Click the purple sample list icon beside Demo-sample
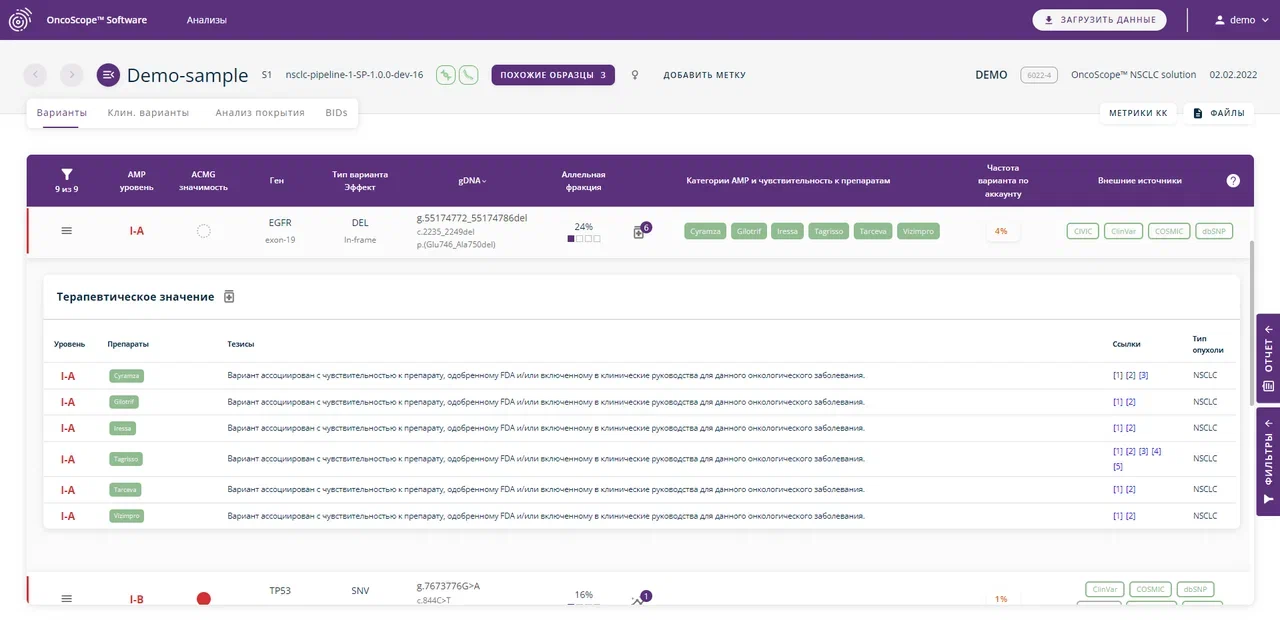 (x=108, y=75)
